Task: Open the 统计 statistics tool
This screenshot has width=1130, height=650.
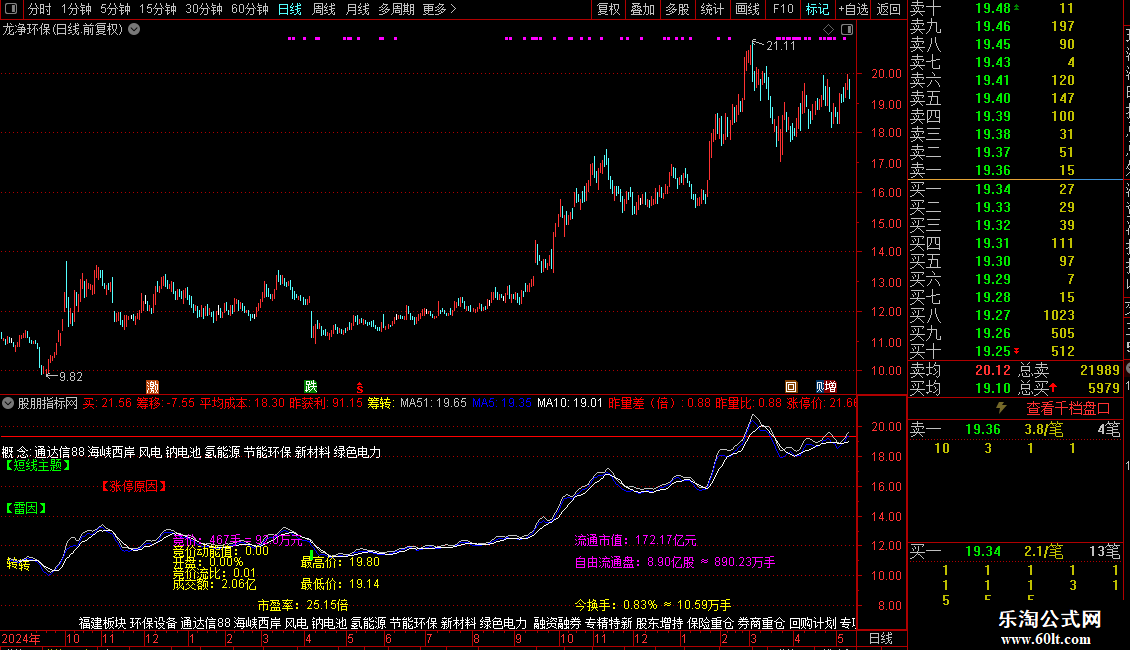Action: [x=712, y=9]
